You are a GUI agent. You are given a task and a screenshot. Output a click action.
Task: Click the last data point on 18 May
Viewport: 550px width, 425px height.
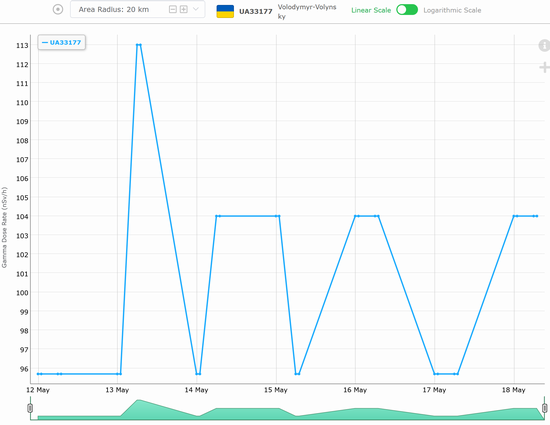pos(537,216)
